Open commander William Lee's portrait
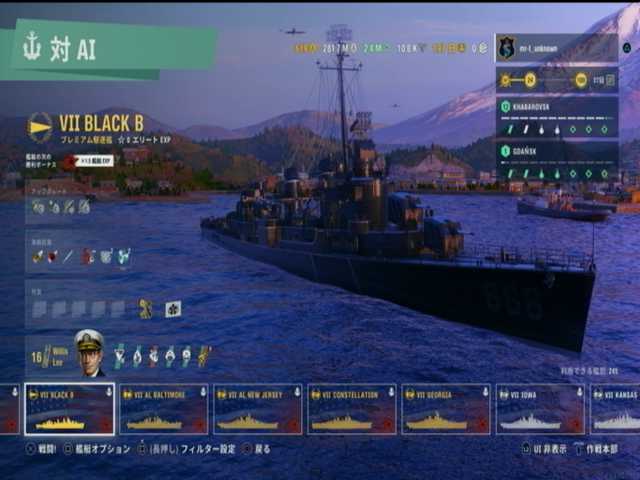 (89, 353)
